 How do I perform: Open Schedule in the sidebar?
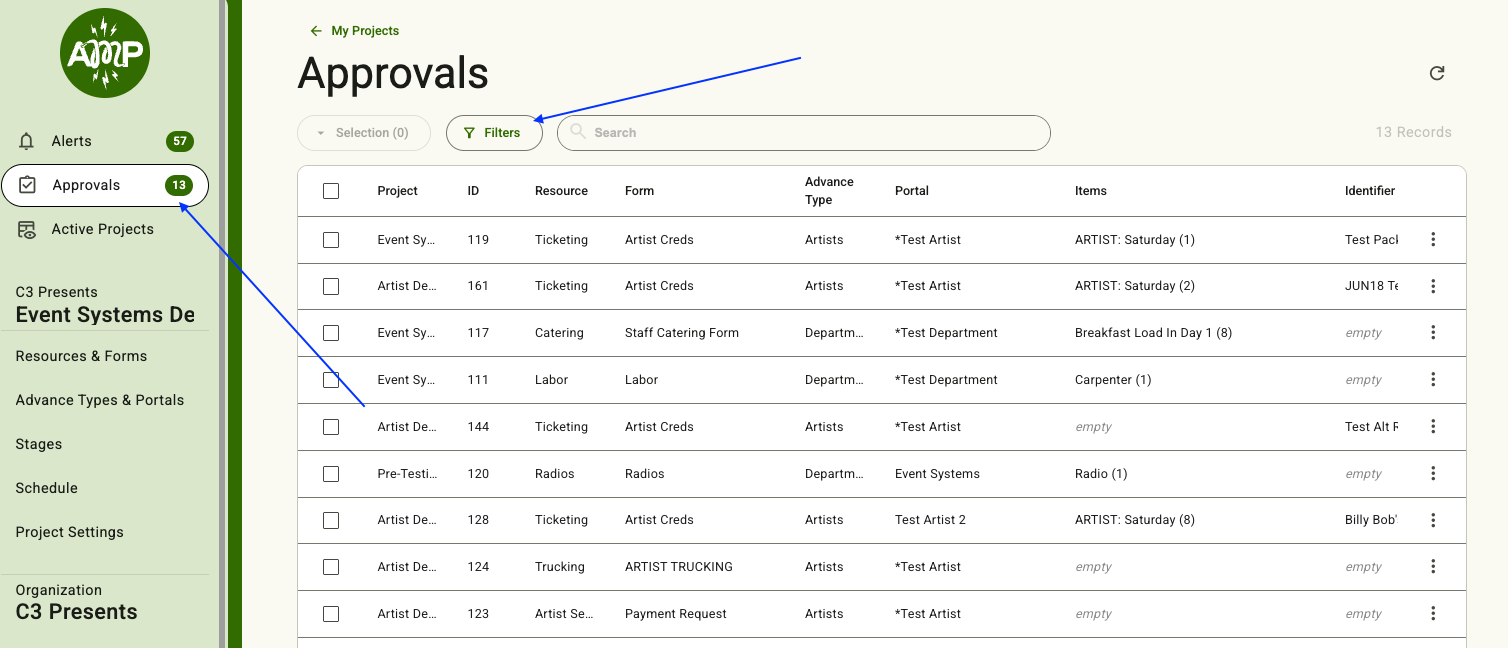coord(47,488)
